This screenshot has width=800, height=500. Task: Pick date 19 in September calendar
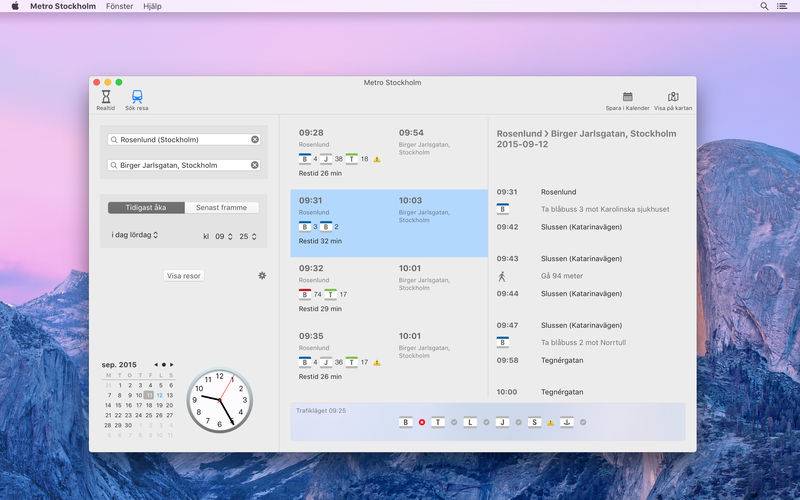(160, 405)
